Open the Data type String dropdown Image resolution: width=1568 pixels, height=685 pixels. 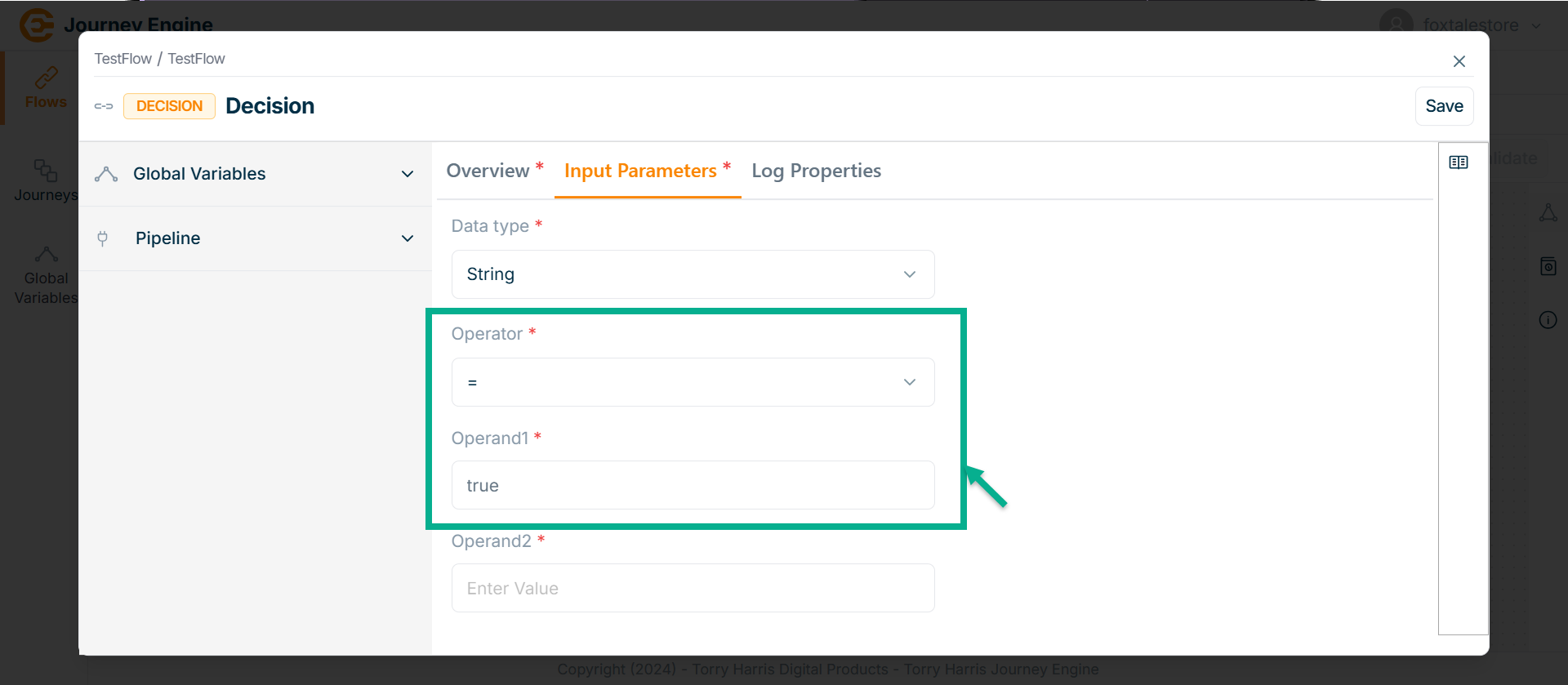693,274
